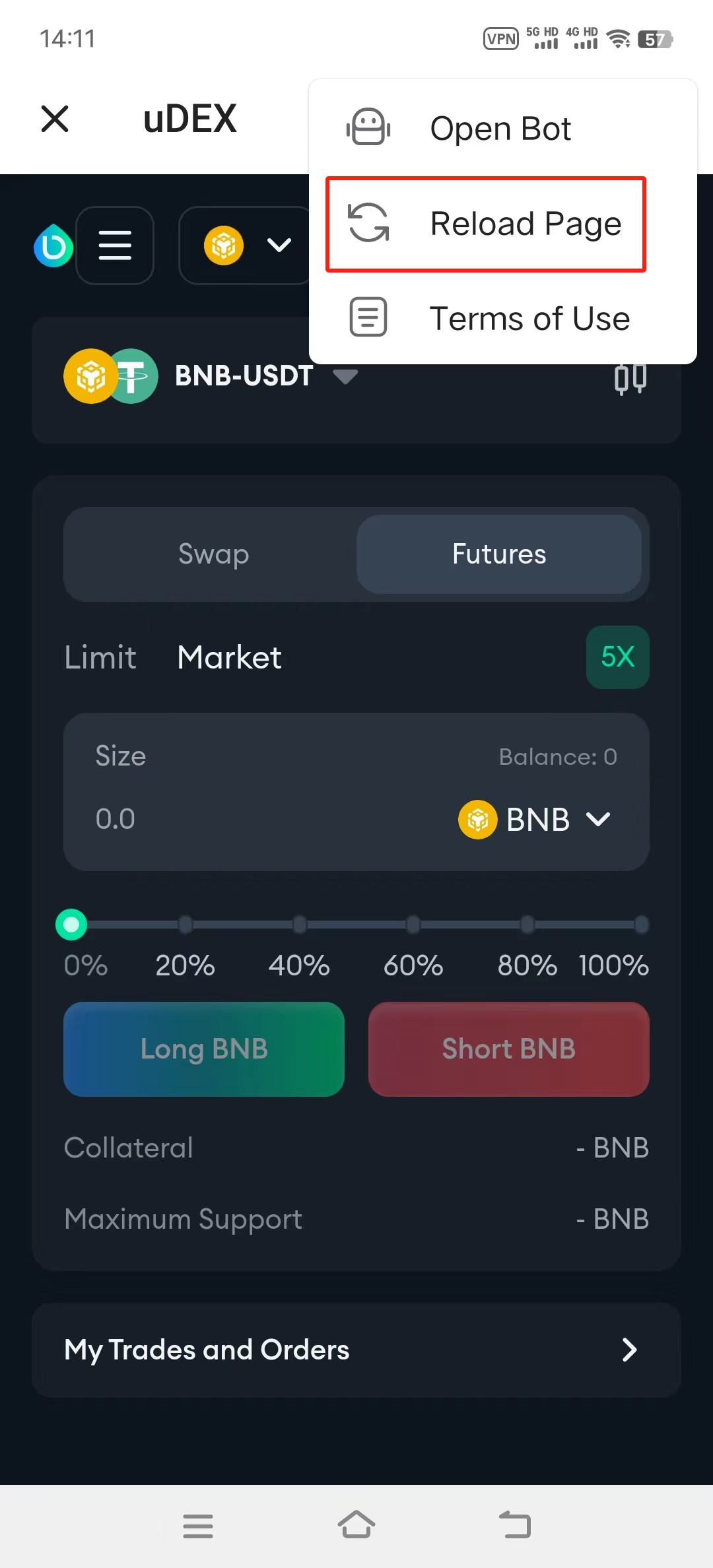Image resolution: width=713 pixels, height=1568 pixels.
Task: Open the candlestick chart icon
Action: (630, 378)
